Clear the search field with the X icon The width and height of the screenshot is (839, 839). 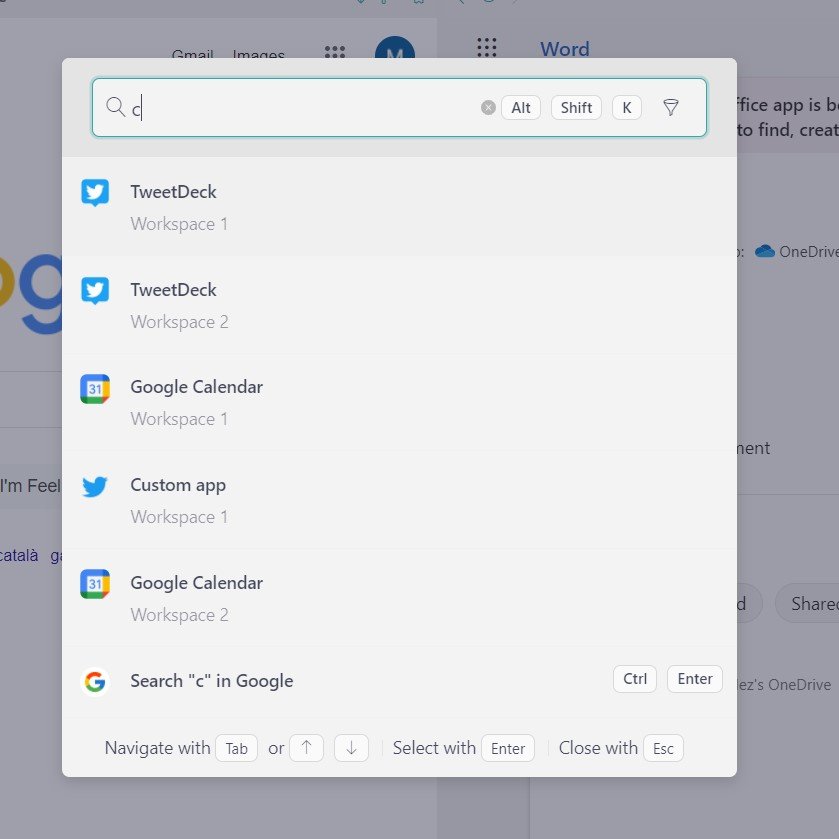coord(488,108)
